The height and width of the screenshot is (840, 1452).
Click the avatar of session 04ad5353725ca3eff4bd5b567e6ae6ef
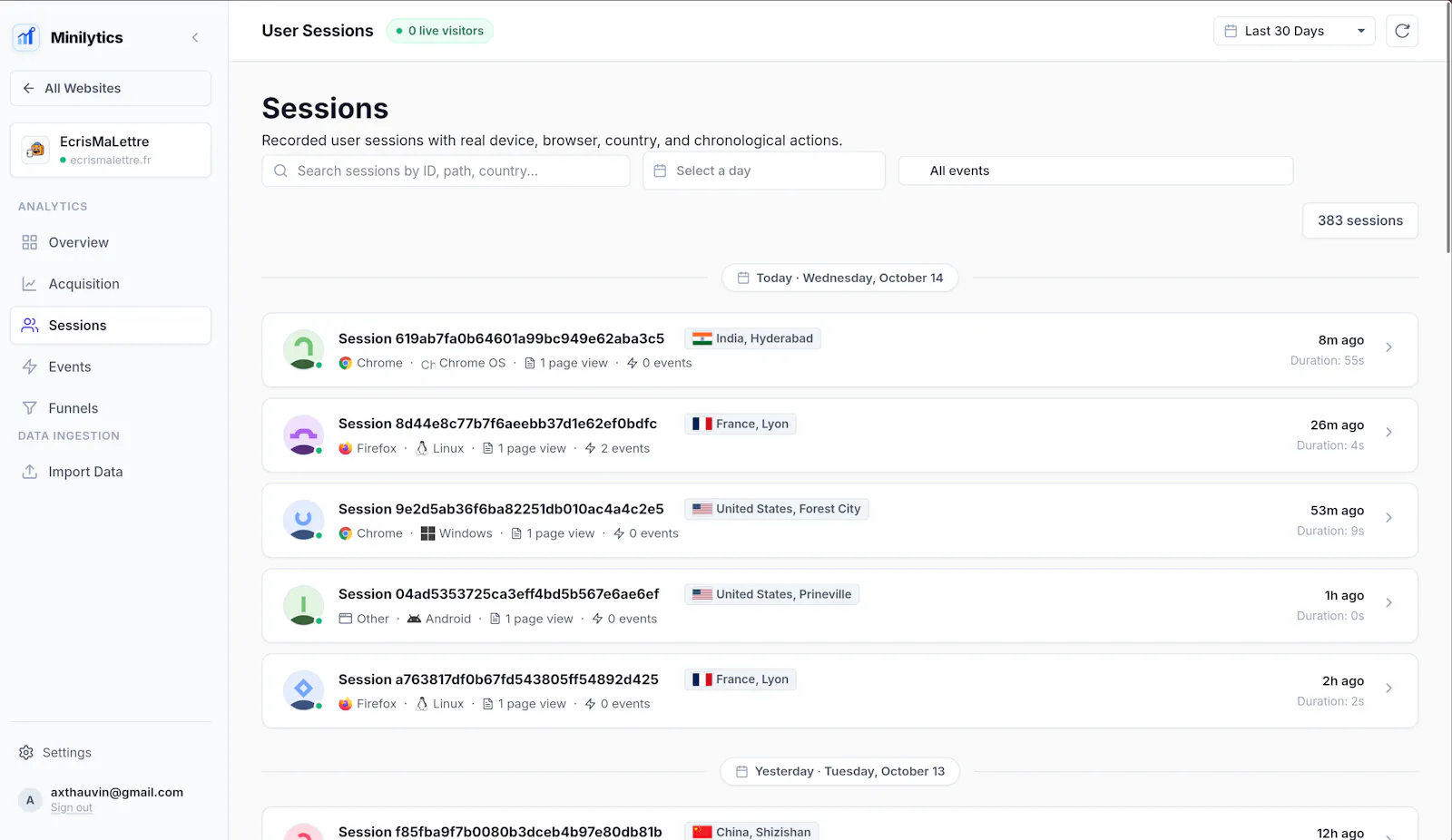click(x=303, y=605)
